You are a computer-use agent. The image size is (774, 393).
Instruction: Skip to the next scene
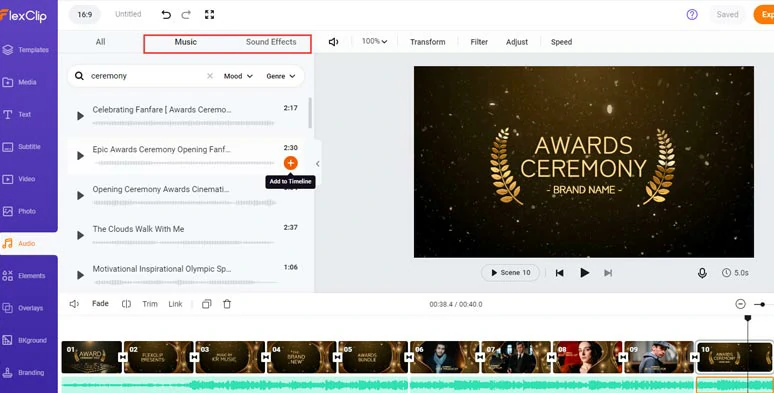[608, 273]
